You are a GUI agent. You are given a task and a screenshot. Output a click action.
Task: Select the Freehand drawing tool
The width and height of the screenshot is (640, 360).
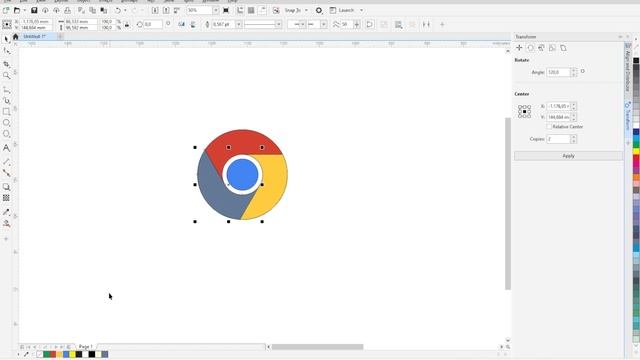(x=6, y=90)
